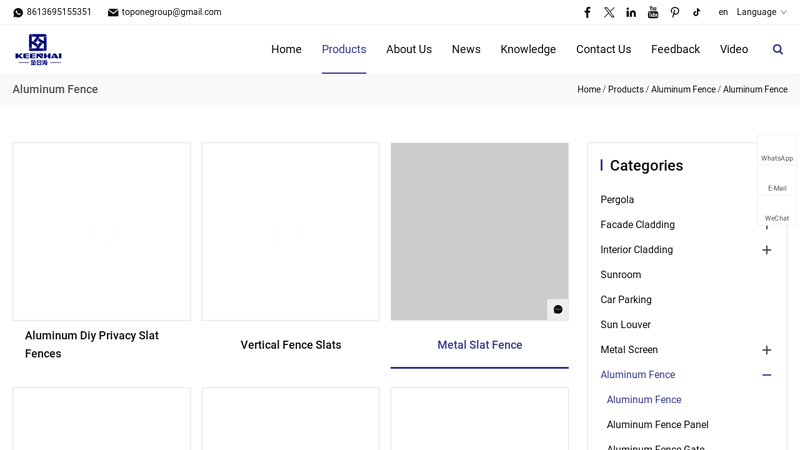This screenshot has width=800, height=450.
Task: Open the Pinterest social icon
Action: [x=675, y=12]
